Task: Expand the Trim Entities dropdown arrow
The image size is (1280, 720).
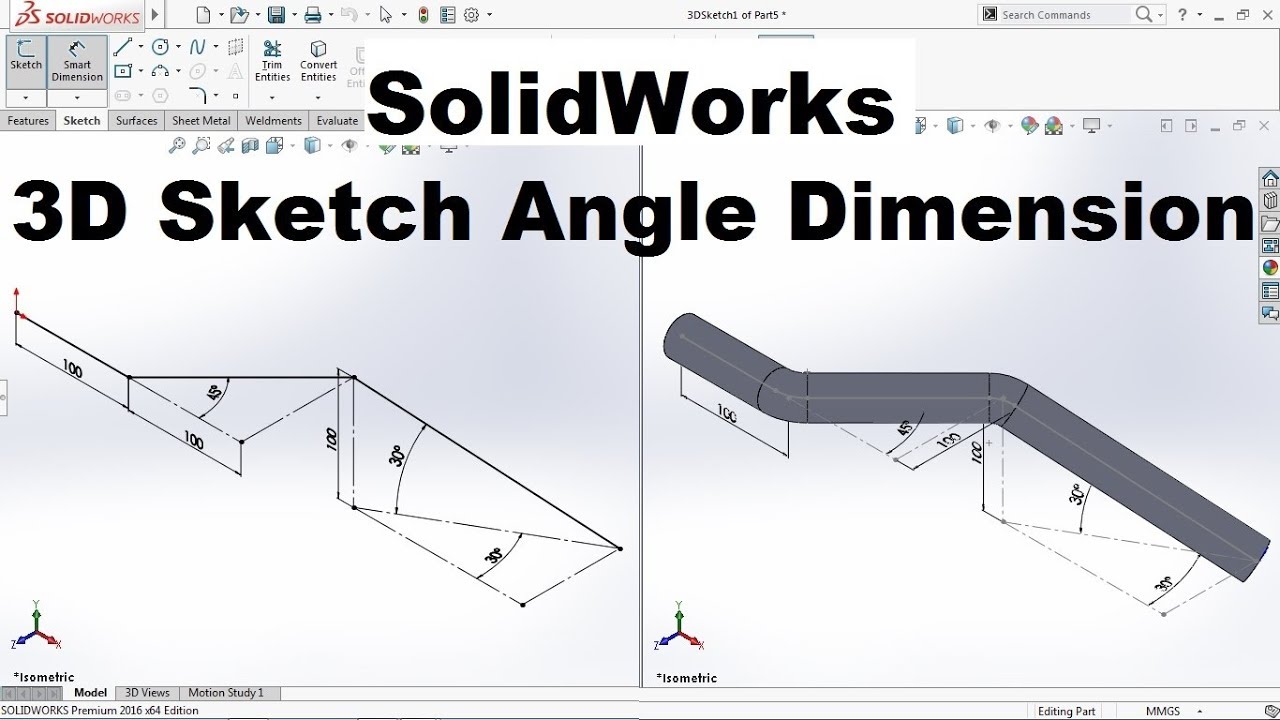Action: pos(272,98)
